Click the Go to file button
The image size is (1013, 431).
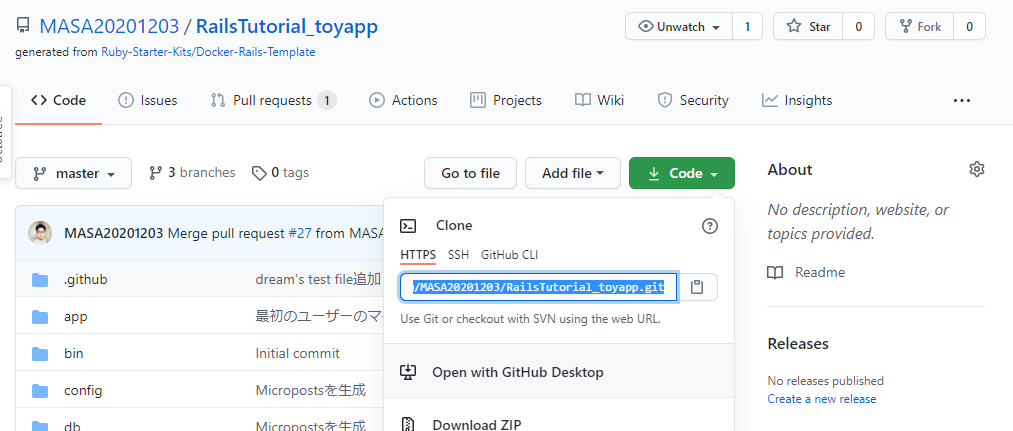pos(470,173)
